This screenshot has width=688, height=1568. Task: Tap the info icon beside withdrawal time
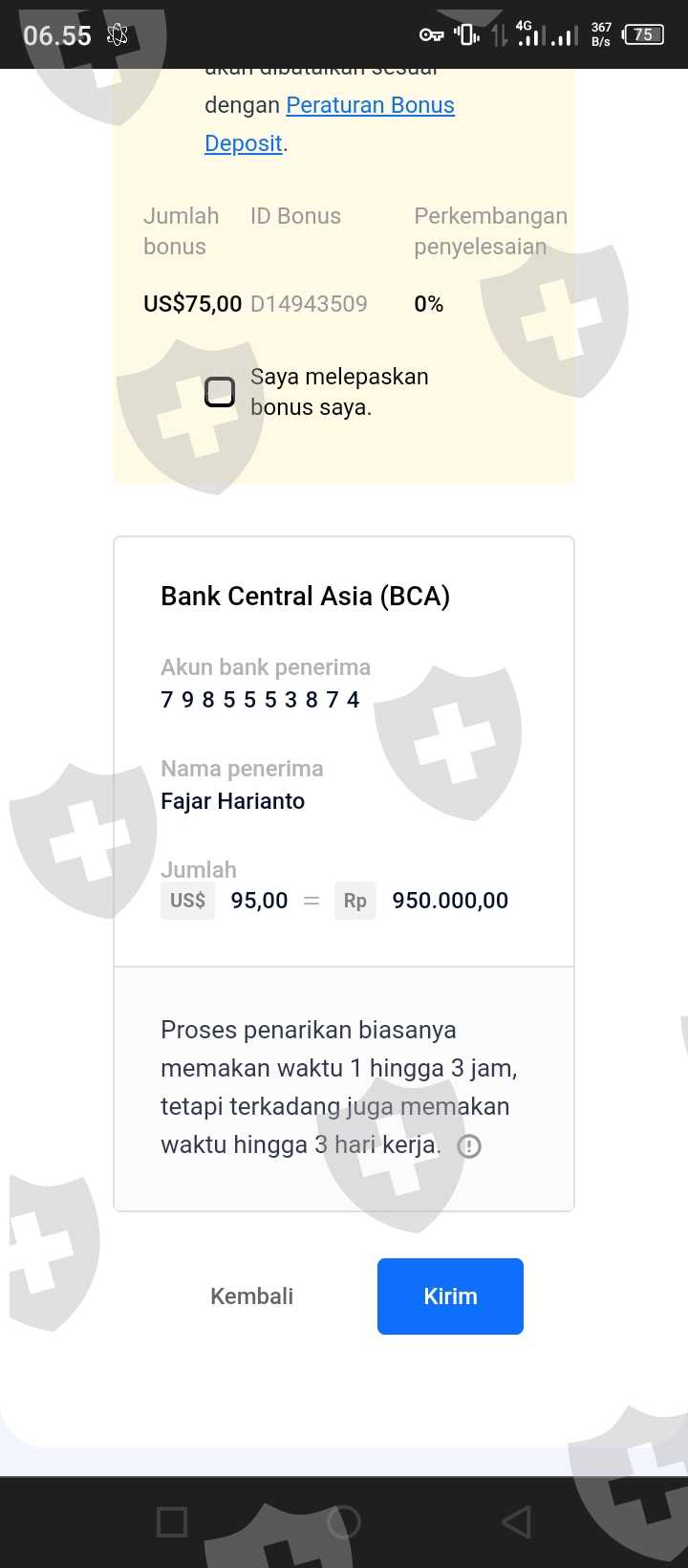pyautogui.click(x=469, y=1145)
